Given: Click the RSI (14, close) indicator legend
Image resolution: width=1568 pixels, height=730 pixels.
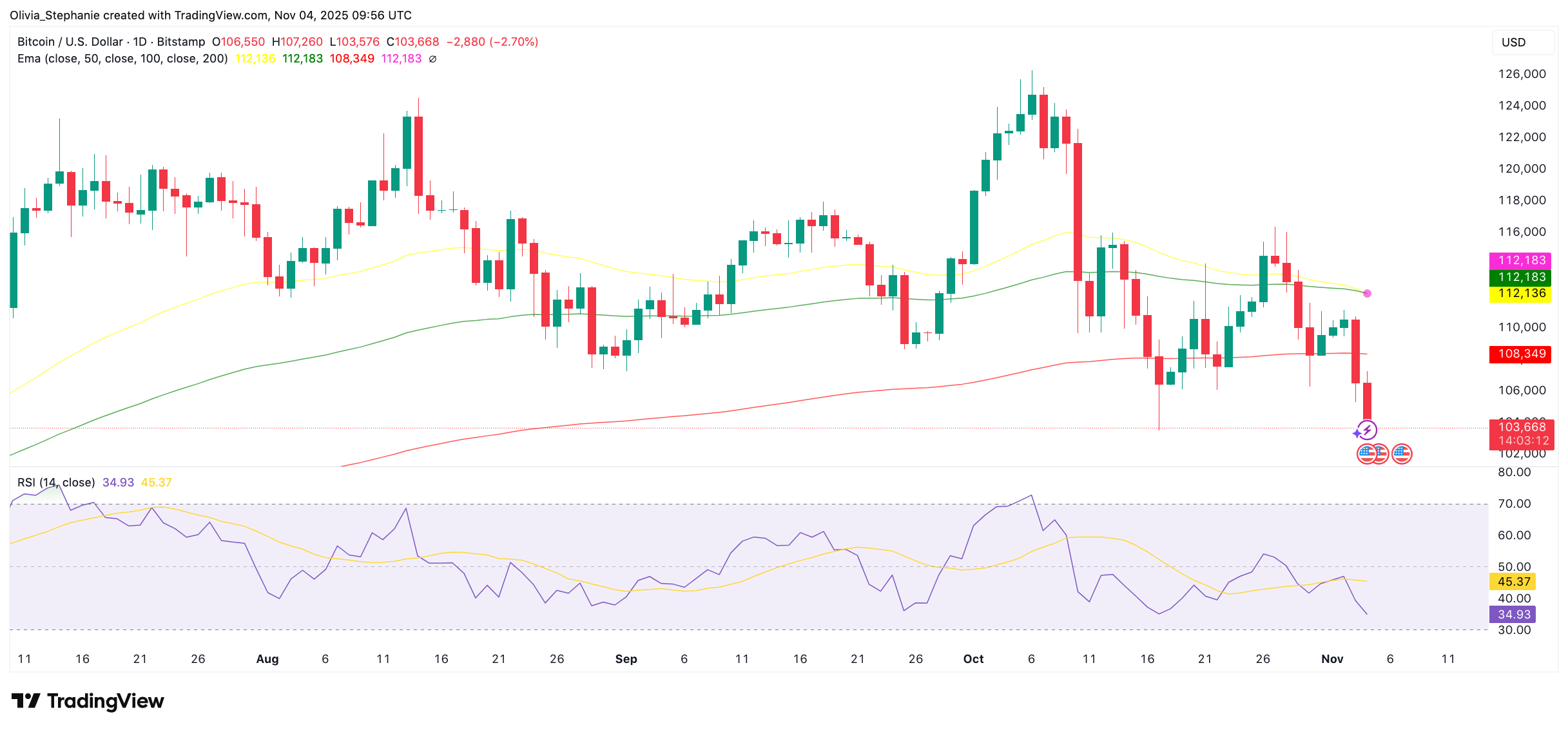Looking at the screenshot, I should pos(56,483).
